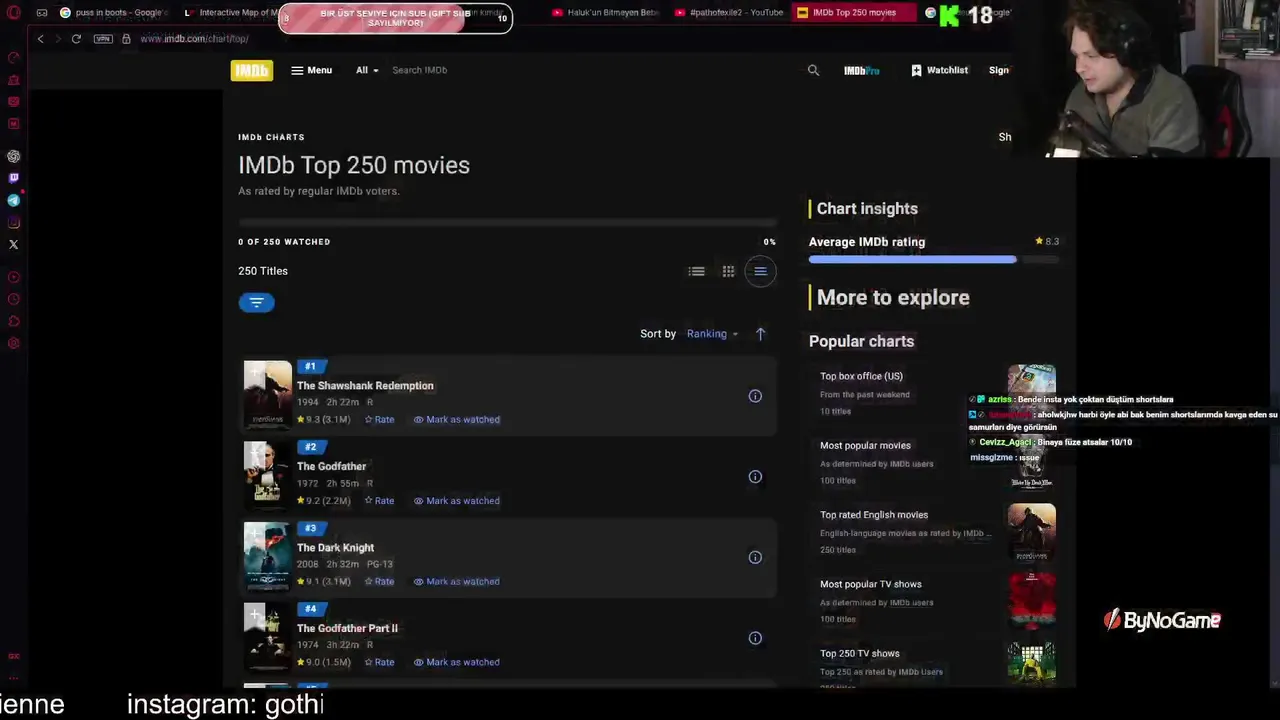Rate The Shawshank Redemption star
The width and height of the screenshot is (1280, 720).
point(379,420)
